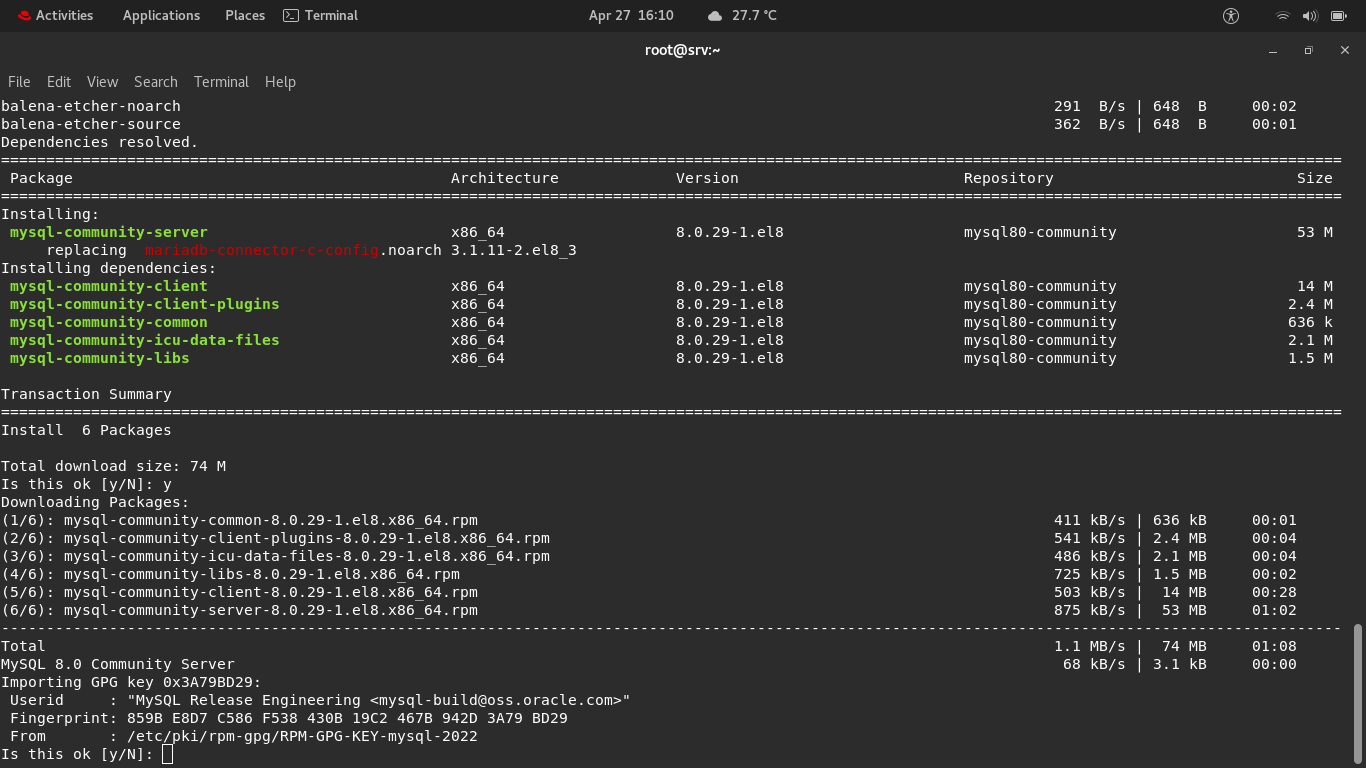This screenshot has height=768, width=1366.
Task: Click the volume speaker icon
Action: 1310,16
